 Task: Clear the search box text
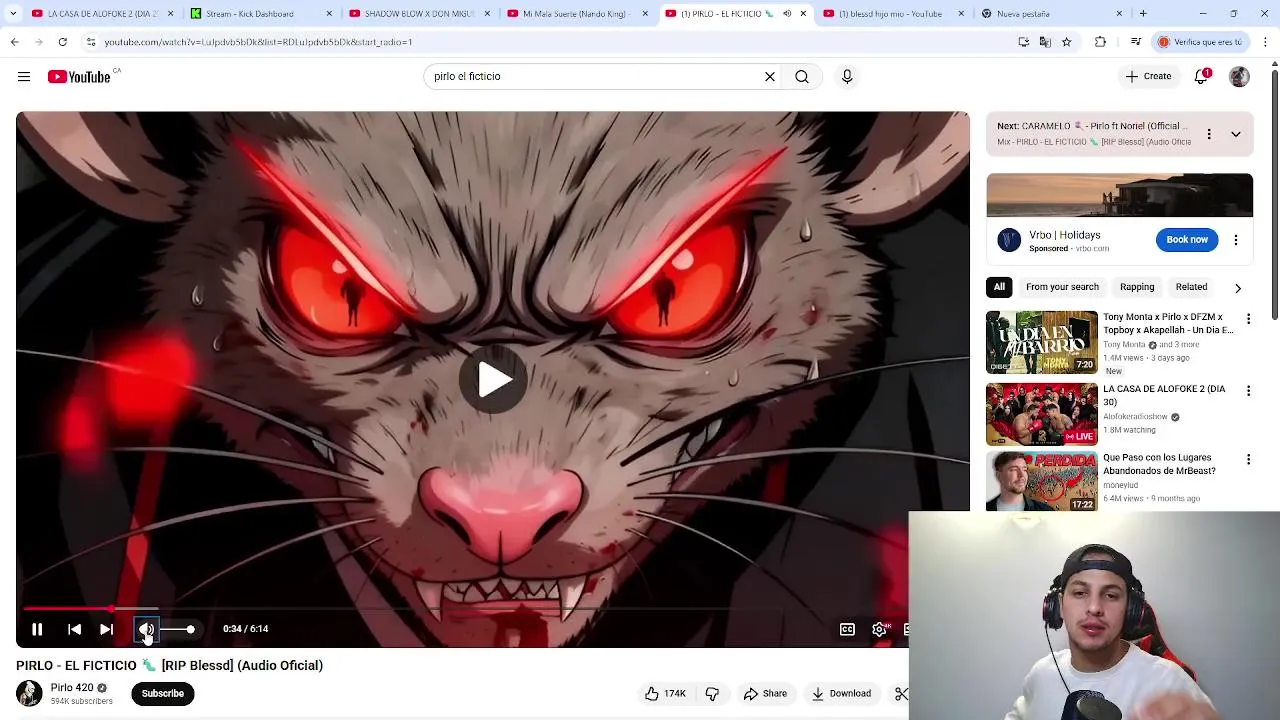tap(770, 76)
